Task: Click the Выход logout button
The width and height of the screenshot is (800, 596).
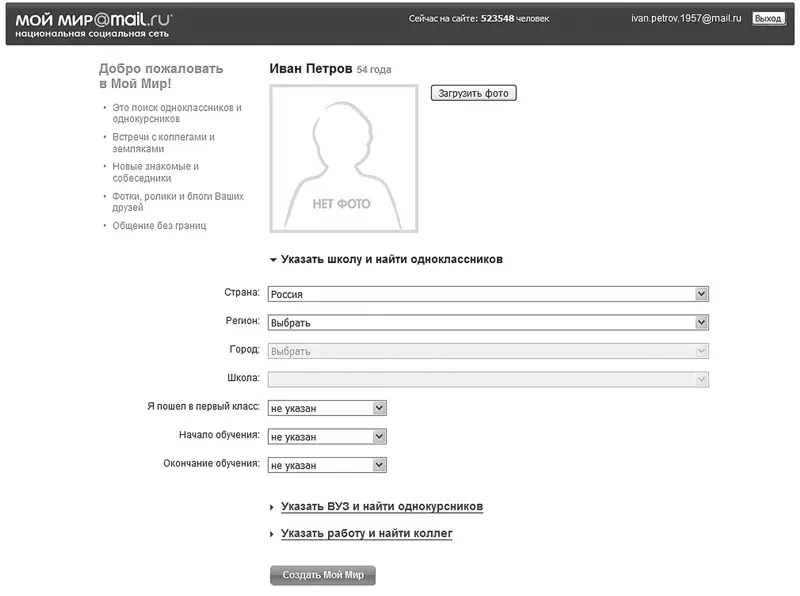Action: click(768, 19)
